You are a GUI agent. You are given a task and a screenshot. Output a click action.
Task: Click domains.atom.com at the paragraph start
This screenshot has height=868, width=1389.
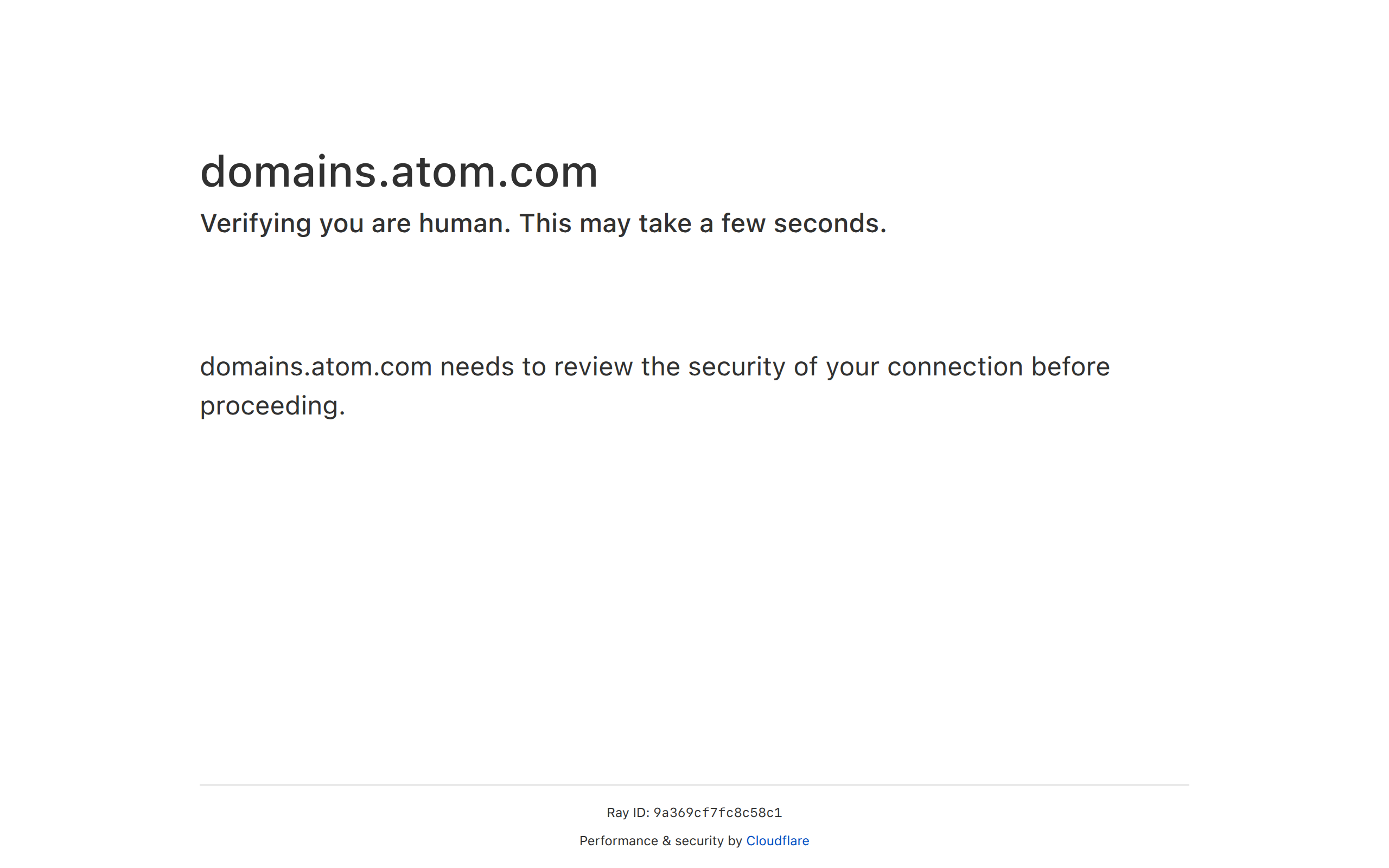pyautogui.click(x=316, y=367)
